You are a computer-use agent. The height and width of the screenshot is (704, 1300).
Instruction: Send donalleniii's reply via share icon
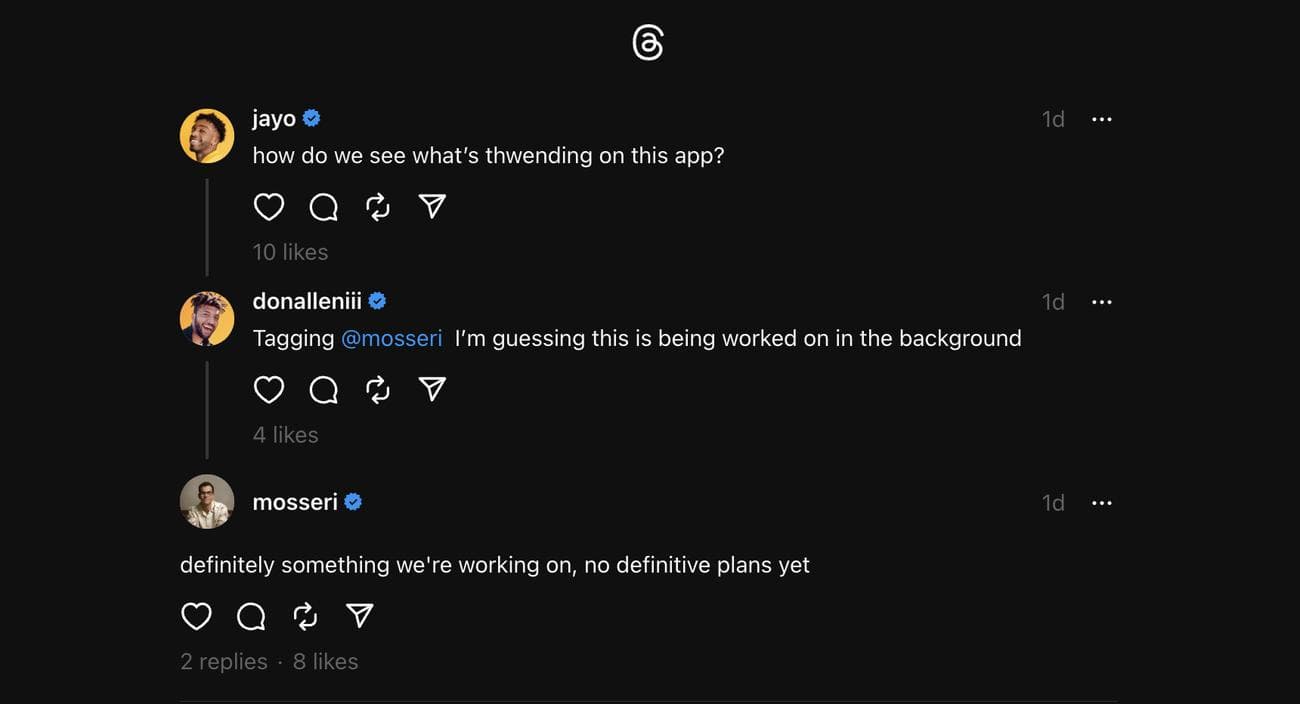coord(431,390)
